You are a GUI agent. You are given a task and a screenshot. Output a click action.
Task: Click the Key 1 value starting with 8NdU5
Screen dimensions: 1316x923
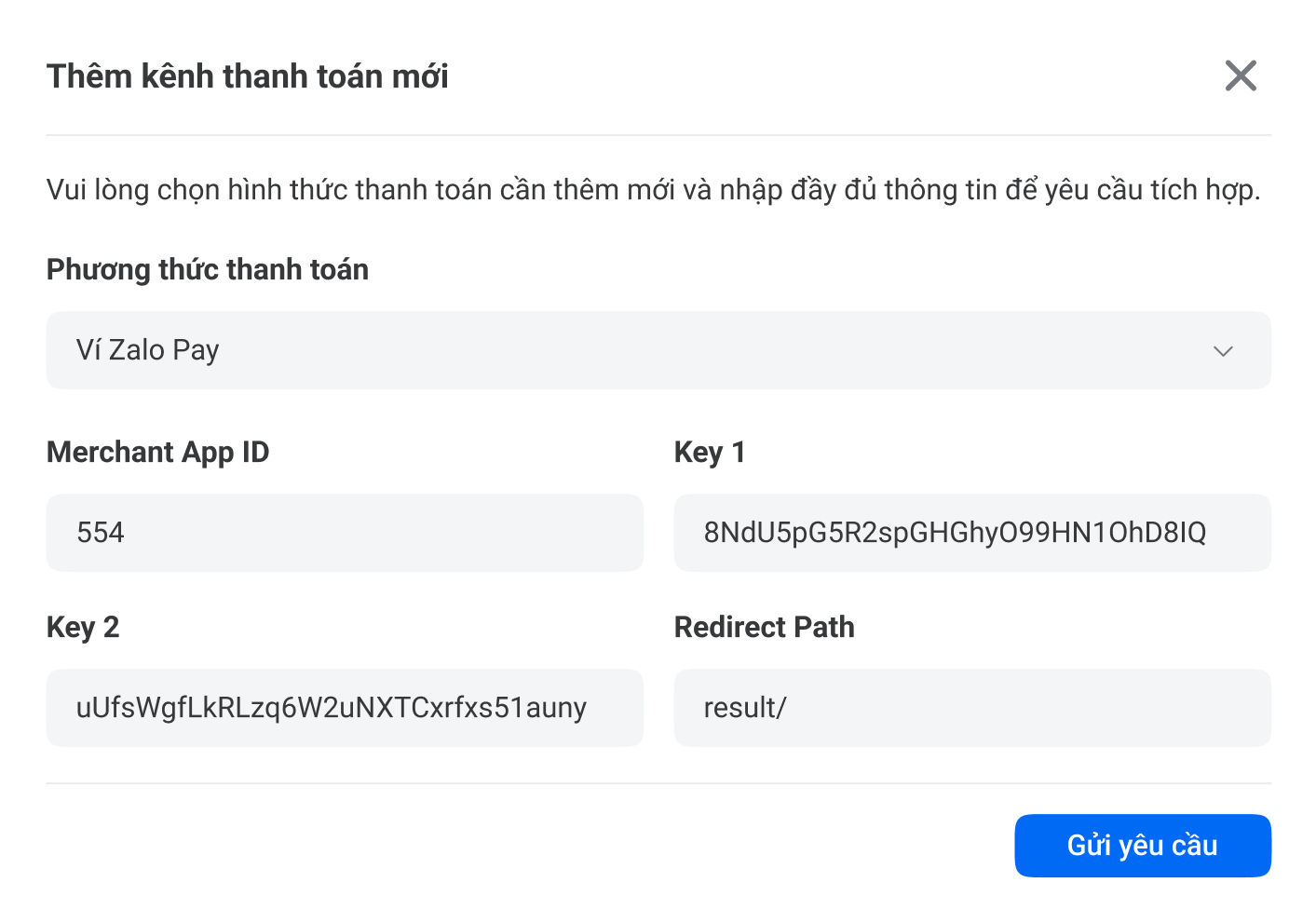point(956,532)
